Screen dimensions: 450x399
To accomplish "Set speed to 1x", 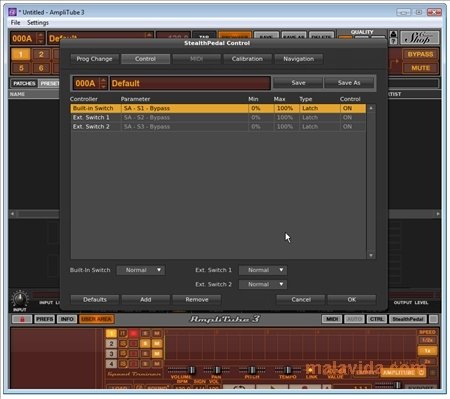I will 427,351.
